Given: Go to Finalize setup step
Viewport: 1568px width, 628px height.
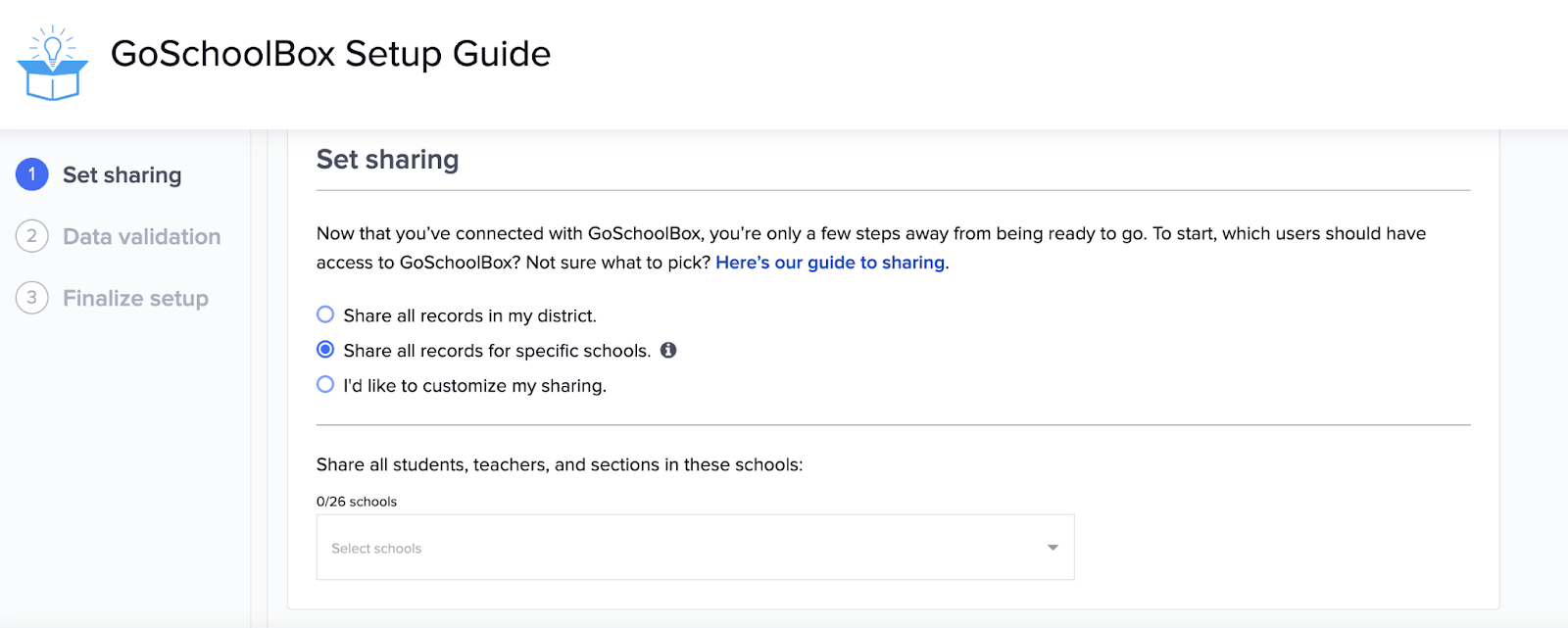Looking at the screenshot, I should tap(136, 299).
